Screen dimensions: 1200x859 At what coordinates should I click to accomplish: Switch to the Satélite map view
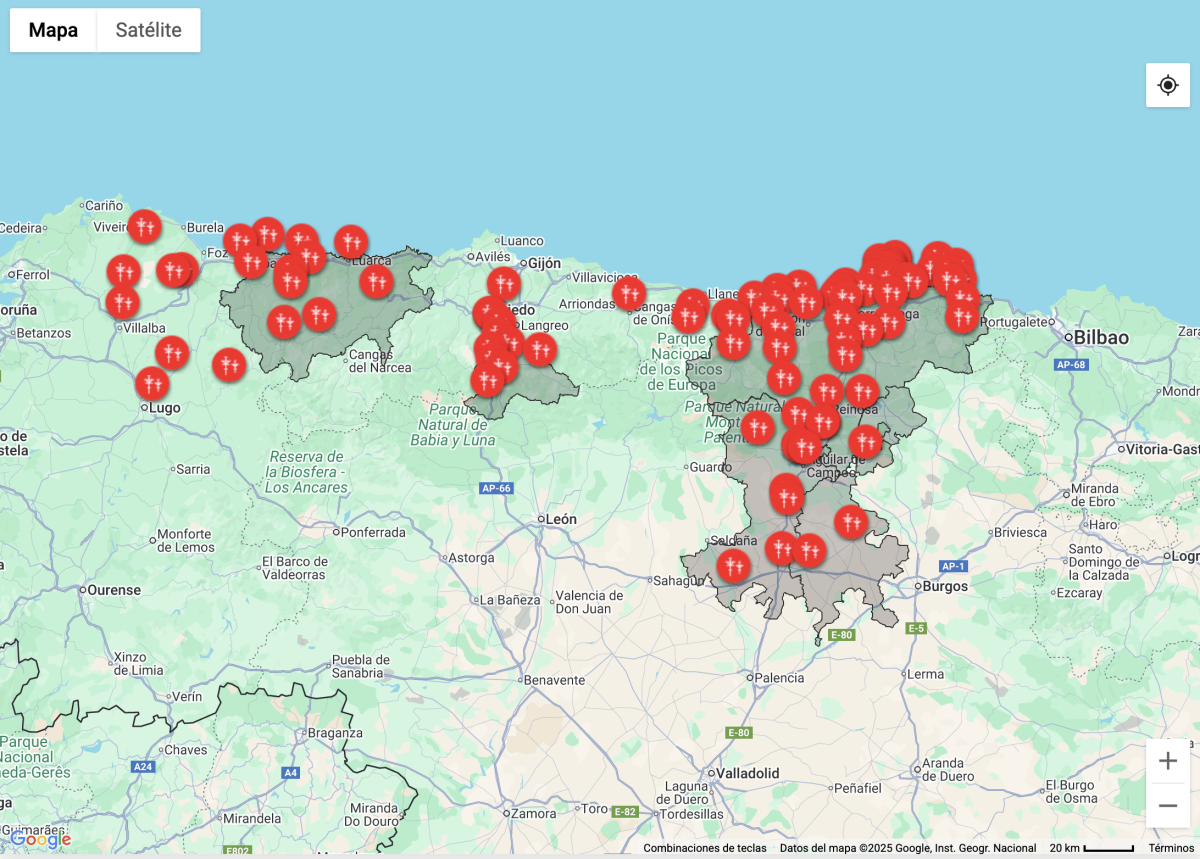(x=148, y=30)
